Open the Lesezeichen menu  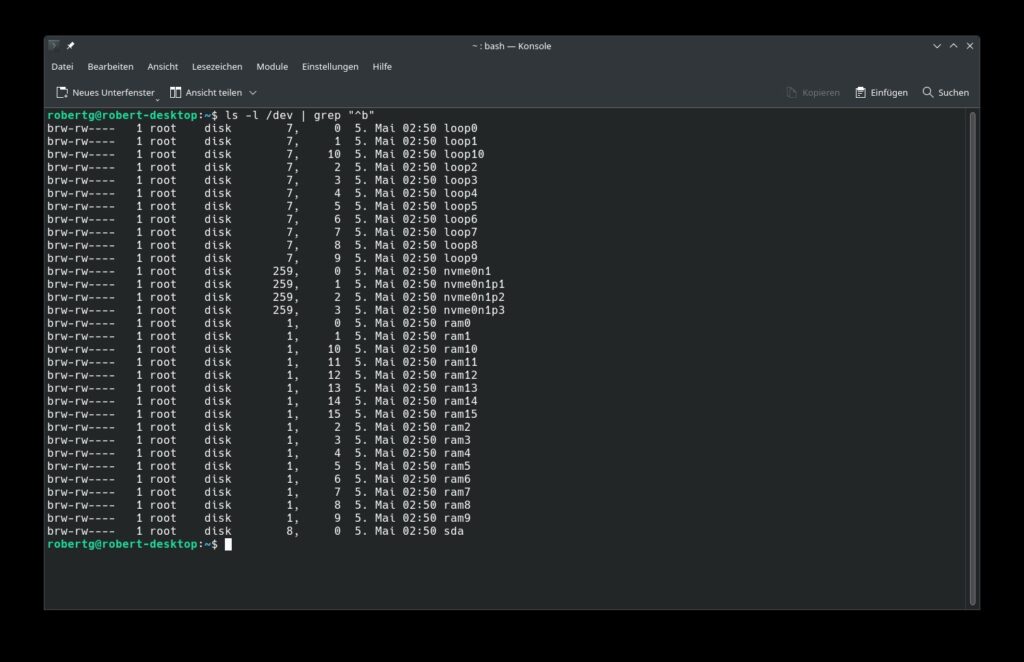point(217,66)
